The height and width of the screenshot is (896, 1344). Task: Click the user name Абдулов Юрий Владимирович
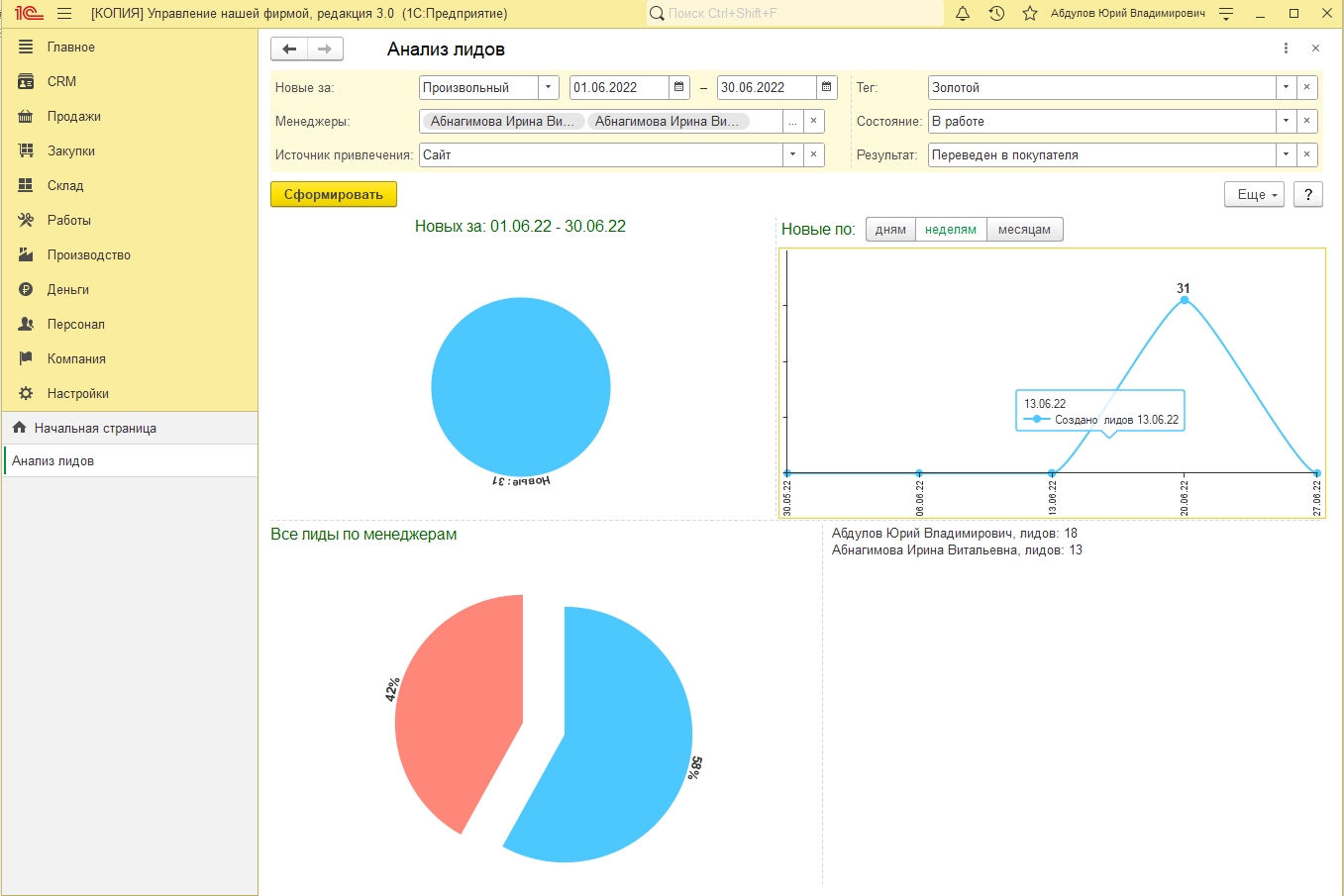(x=1128, y=14)
